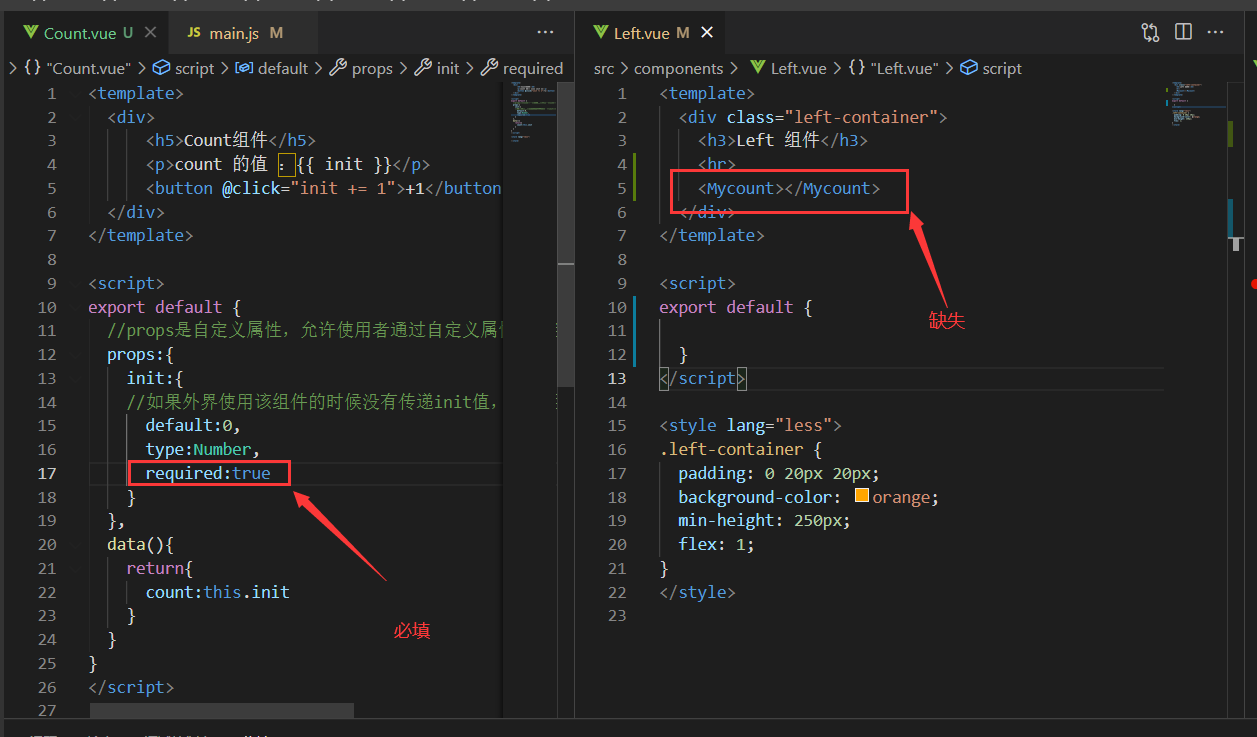Close the Left.vue tab

(707, 33)
